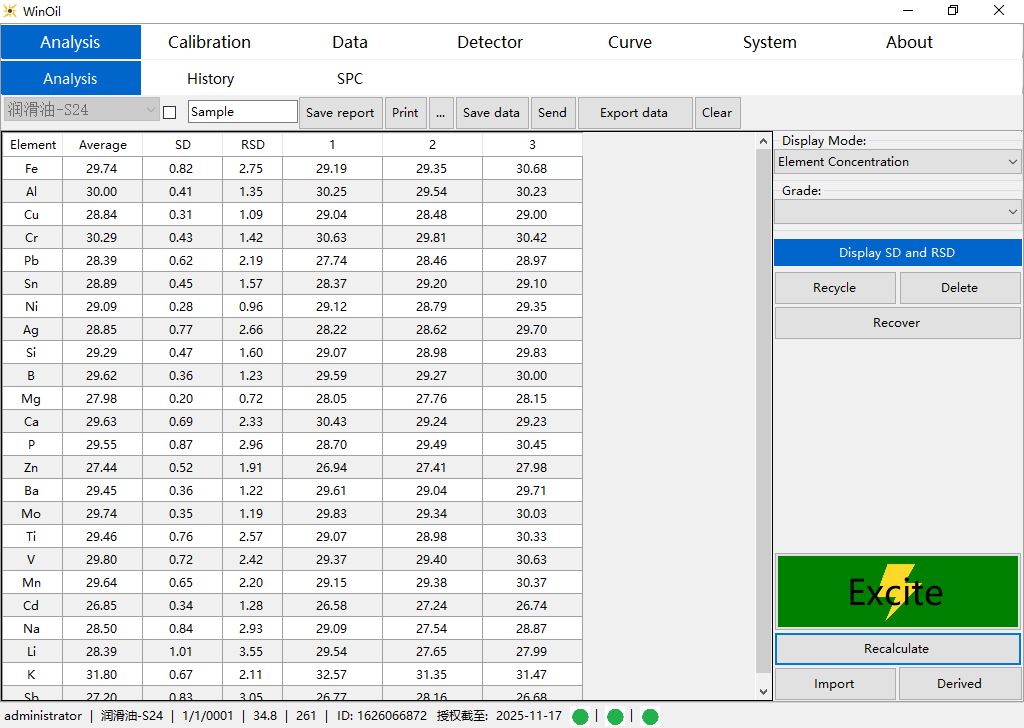This screenshot has width=1024, height=728.
Task: Open the Detector tab
Action: [490, 42]
